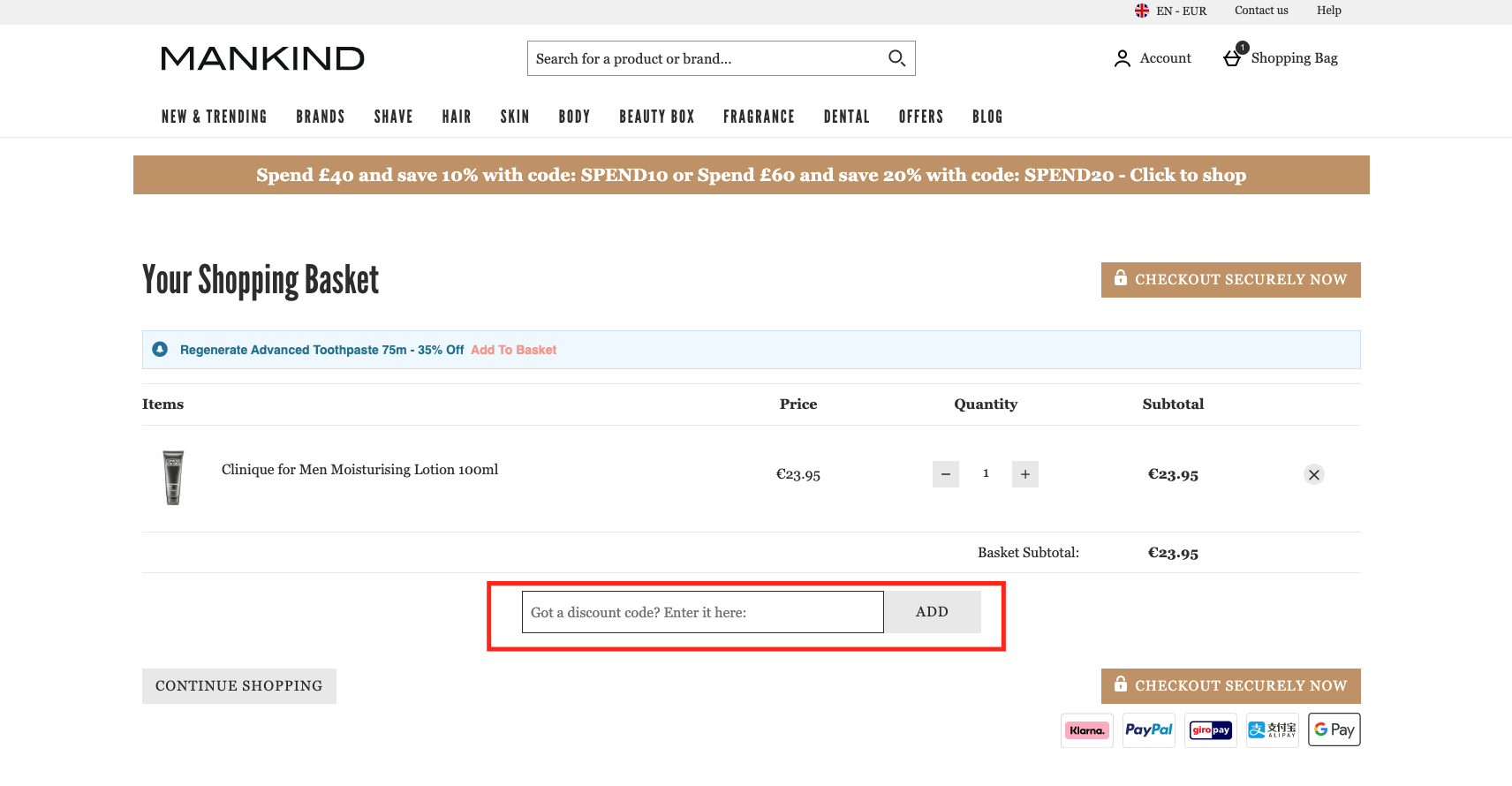Viewport: 1512px width, 786px height.
Task: Click the discount code input field
Action: coord(703,612)
